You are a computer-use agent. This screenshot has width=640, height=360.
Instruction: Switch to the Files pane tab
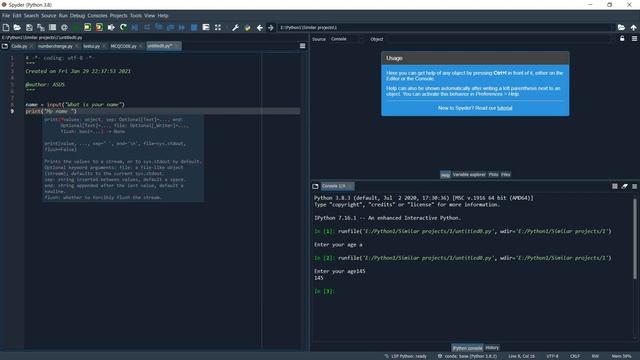click(506, 174)
